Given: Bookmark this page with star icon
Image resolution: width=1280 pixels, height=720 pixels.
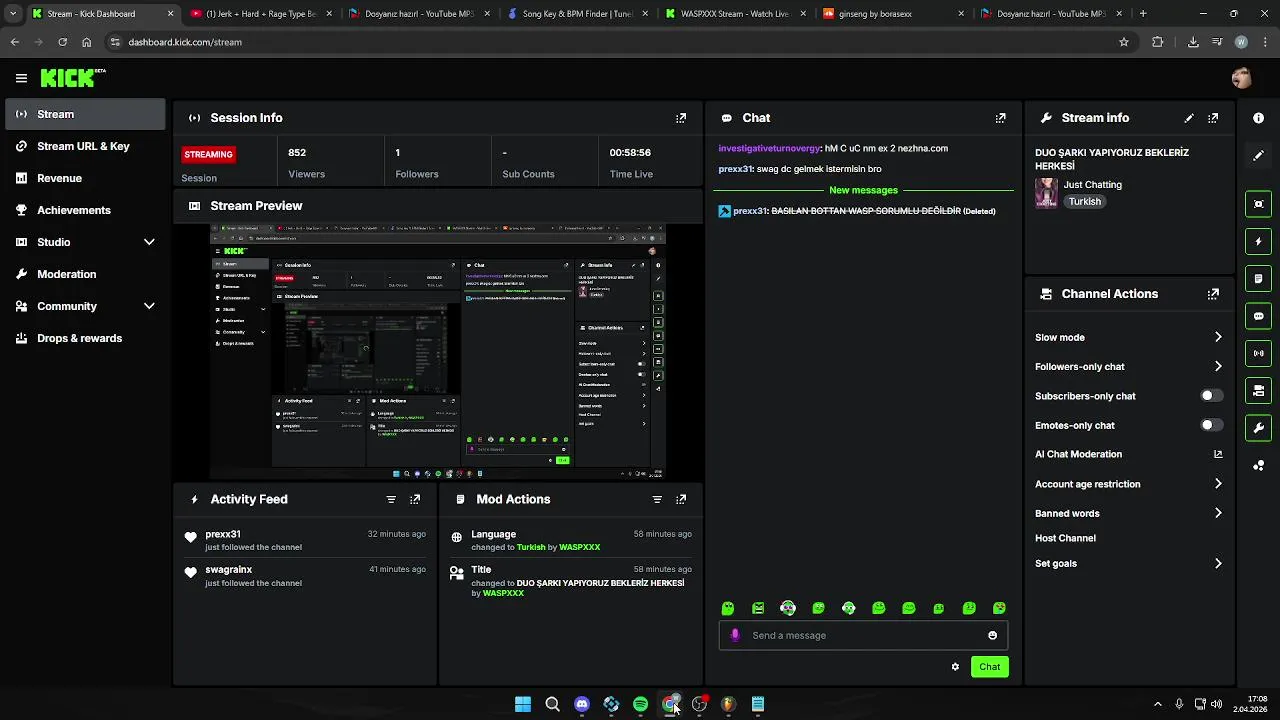Looking at the screenshot, I should (1124, 42).
